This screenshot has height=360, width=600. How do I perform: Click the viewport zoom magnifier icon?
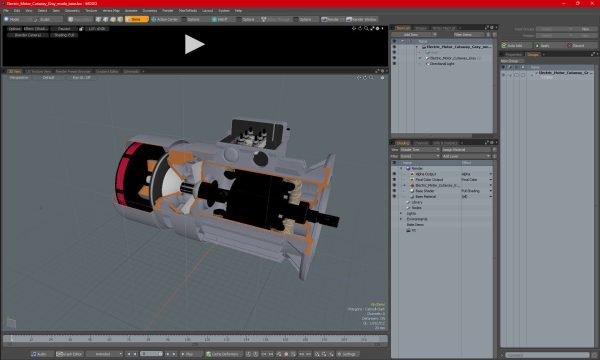click(371, 78)
